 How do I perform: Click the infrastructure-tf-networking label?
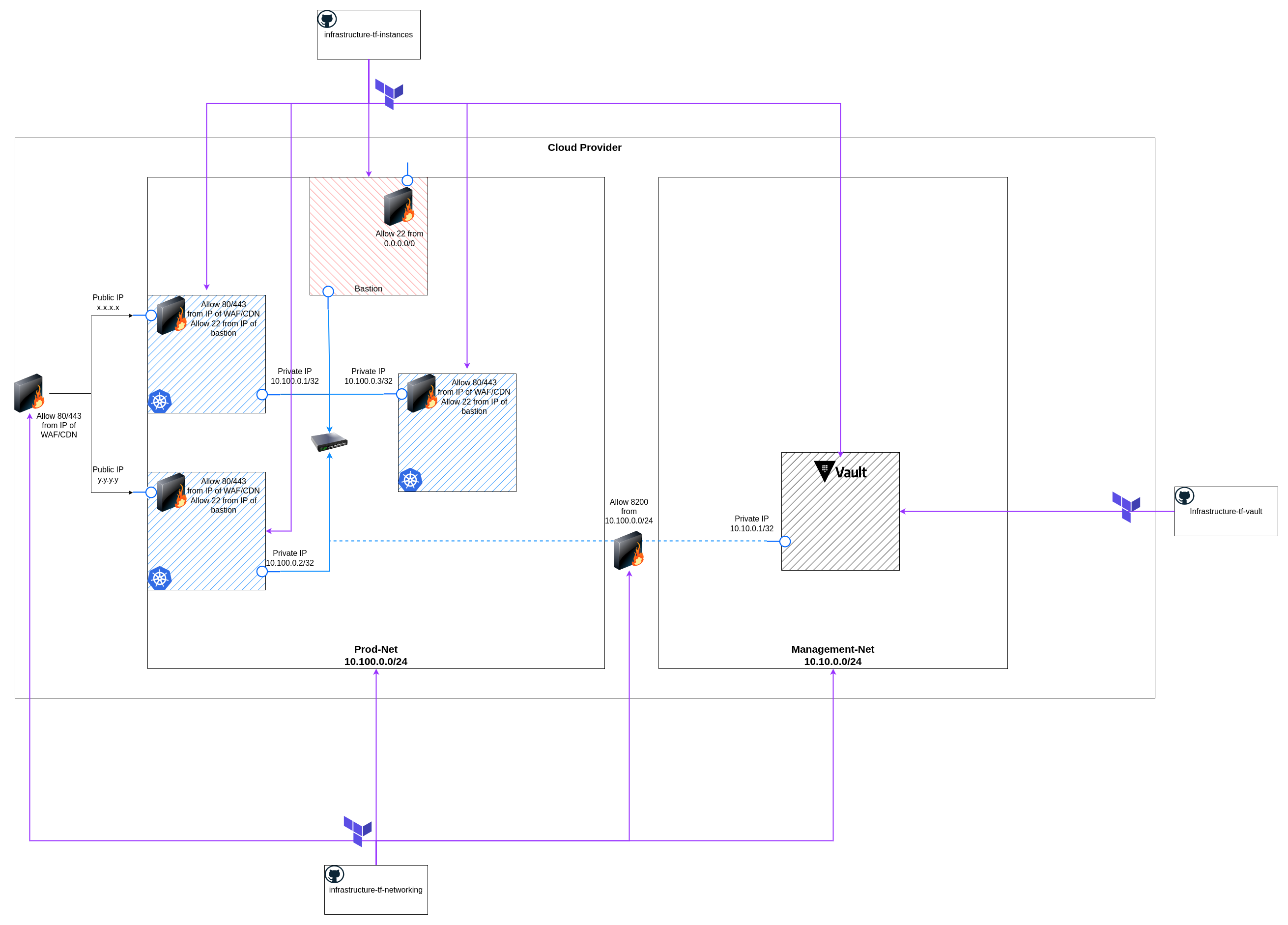[376, 890]
